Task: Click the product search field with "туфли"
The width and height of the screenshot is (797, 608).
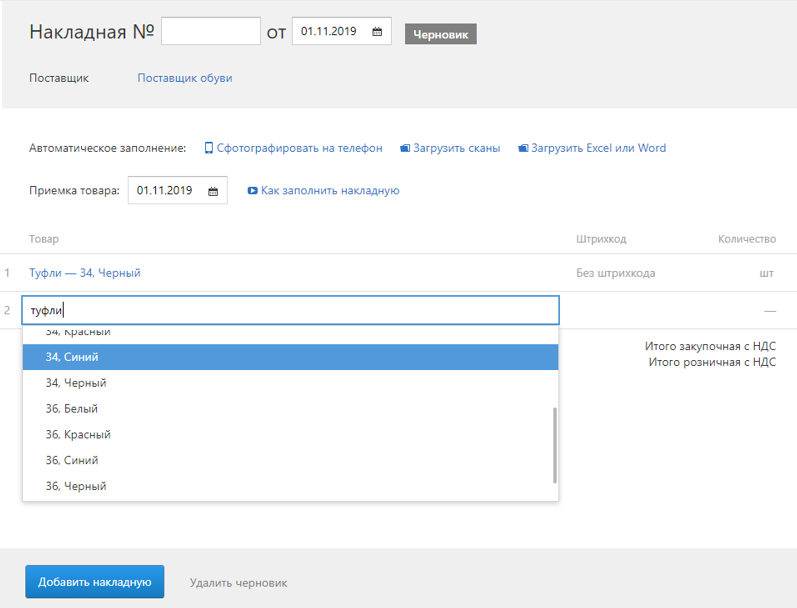Action: [290, 310]
